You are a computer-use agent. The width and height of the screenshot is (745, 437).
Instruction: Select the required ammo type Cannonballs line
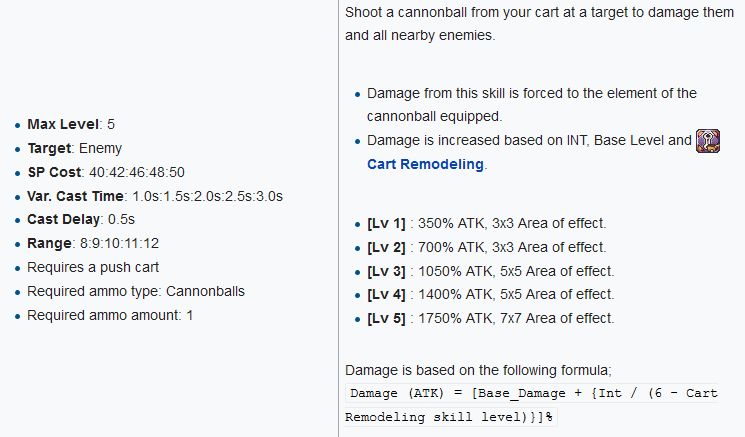(135, 291)
